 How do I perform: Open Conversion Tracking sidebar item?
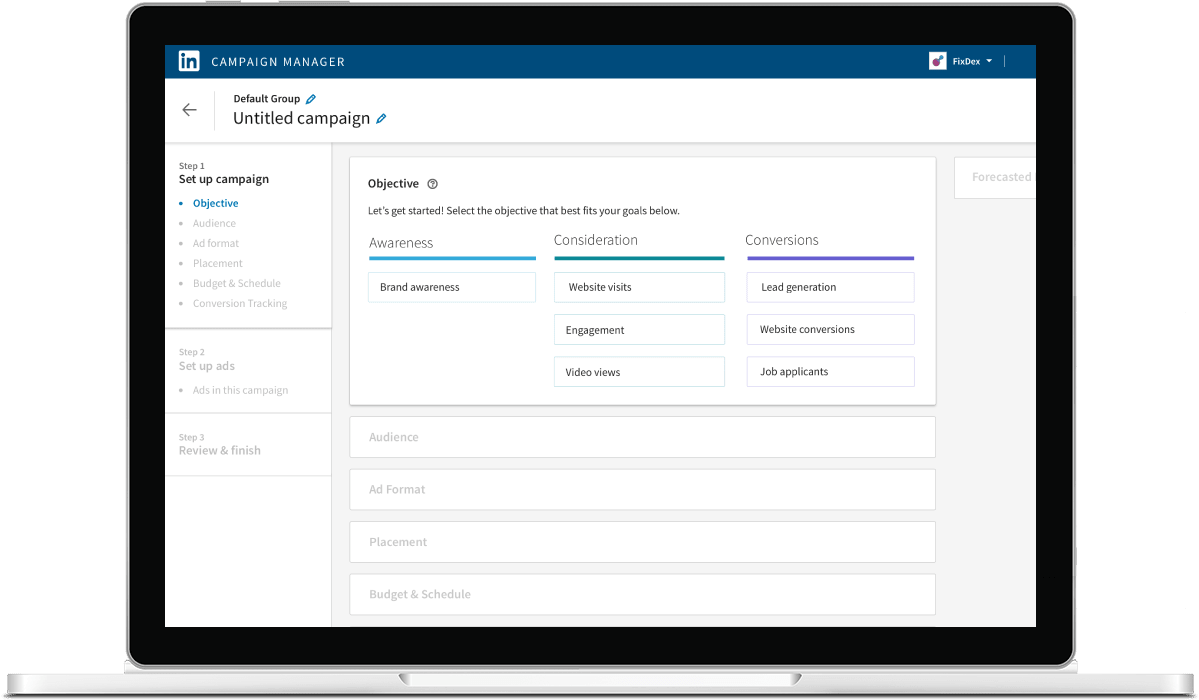click(240, 303)
